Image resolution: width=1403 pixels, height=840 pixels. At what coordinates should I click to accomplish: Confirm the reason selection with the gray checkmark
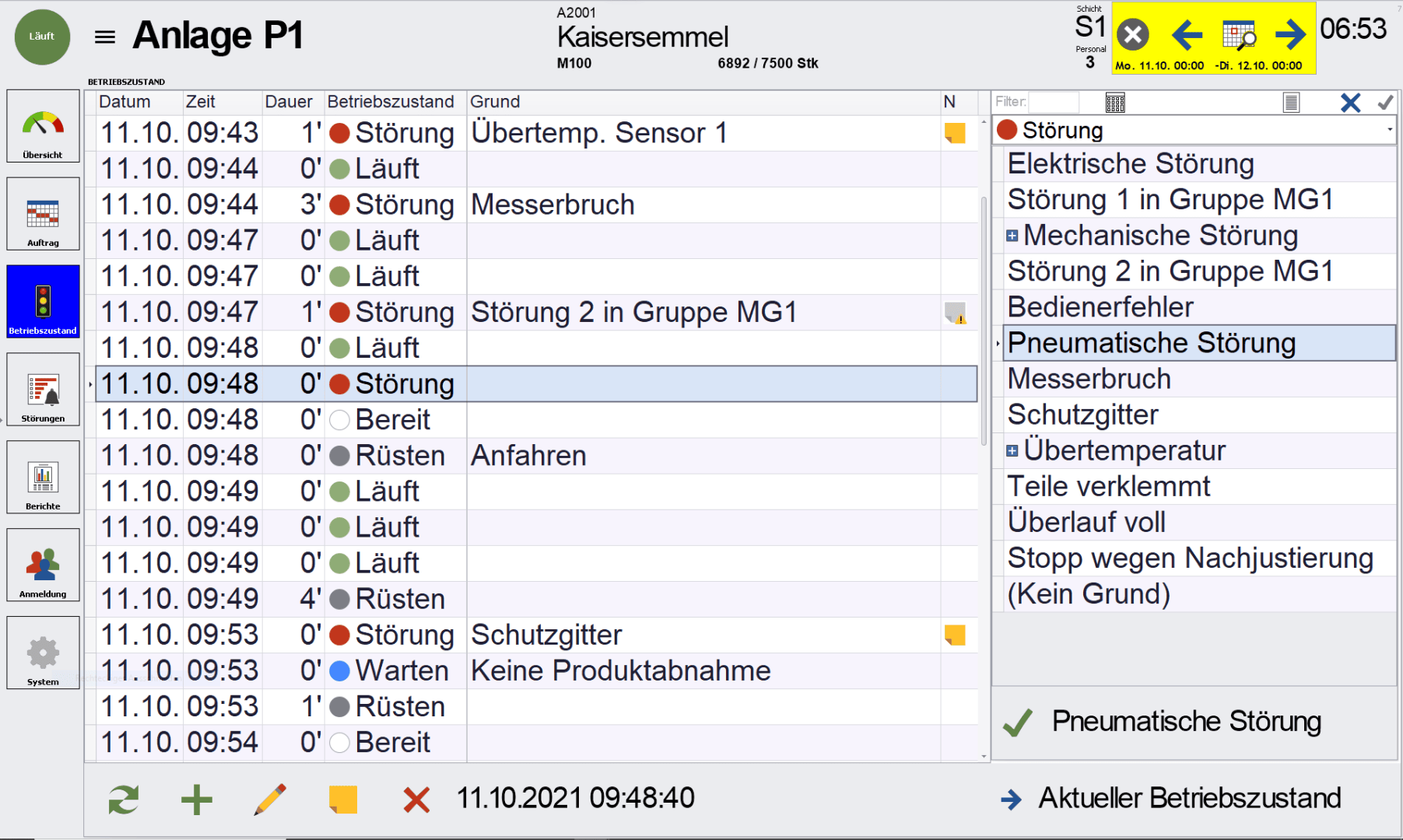[1384, 102]
